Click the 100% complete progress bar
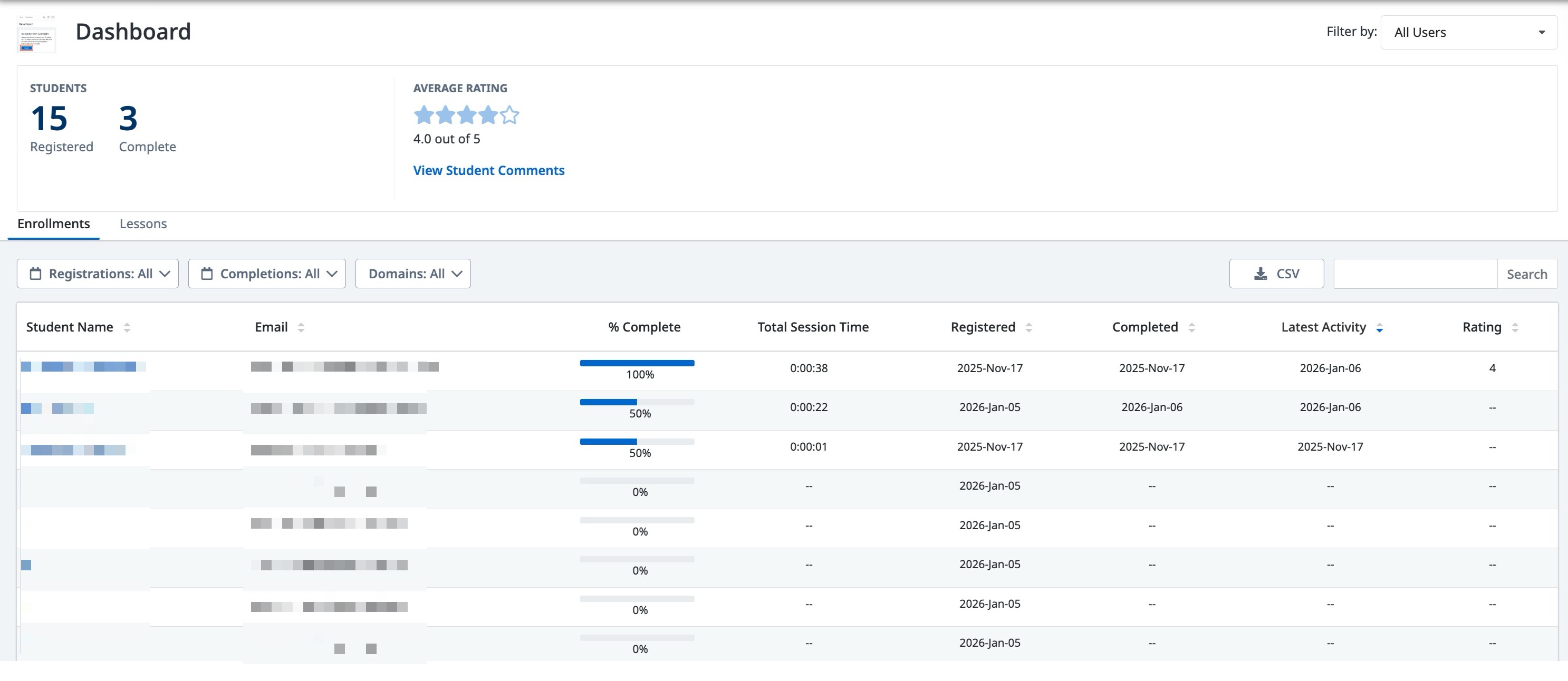 pos(637,363)
